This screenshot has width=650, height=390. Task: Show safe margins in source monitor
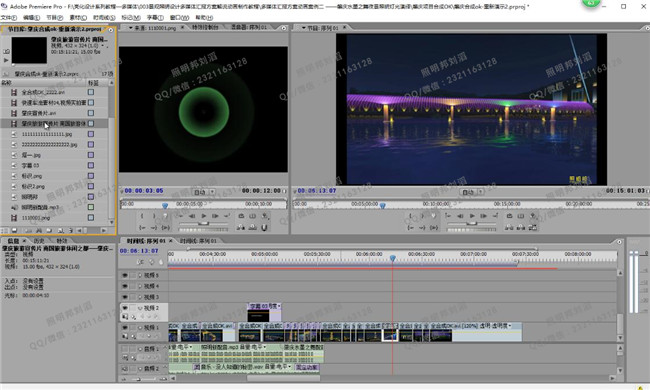(252, 216)
